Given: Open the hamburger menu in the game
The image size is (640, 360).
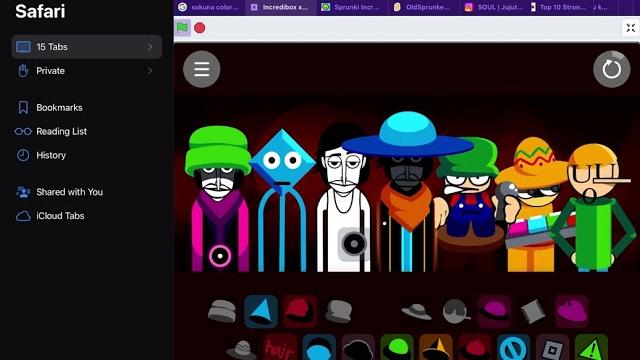Looking at the screenshot, I should pos(202,69).
